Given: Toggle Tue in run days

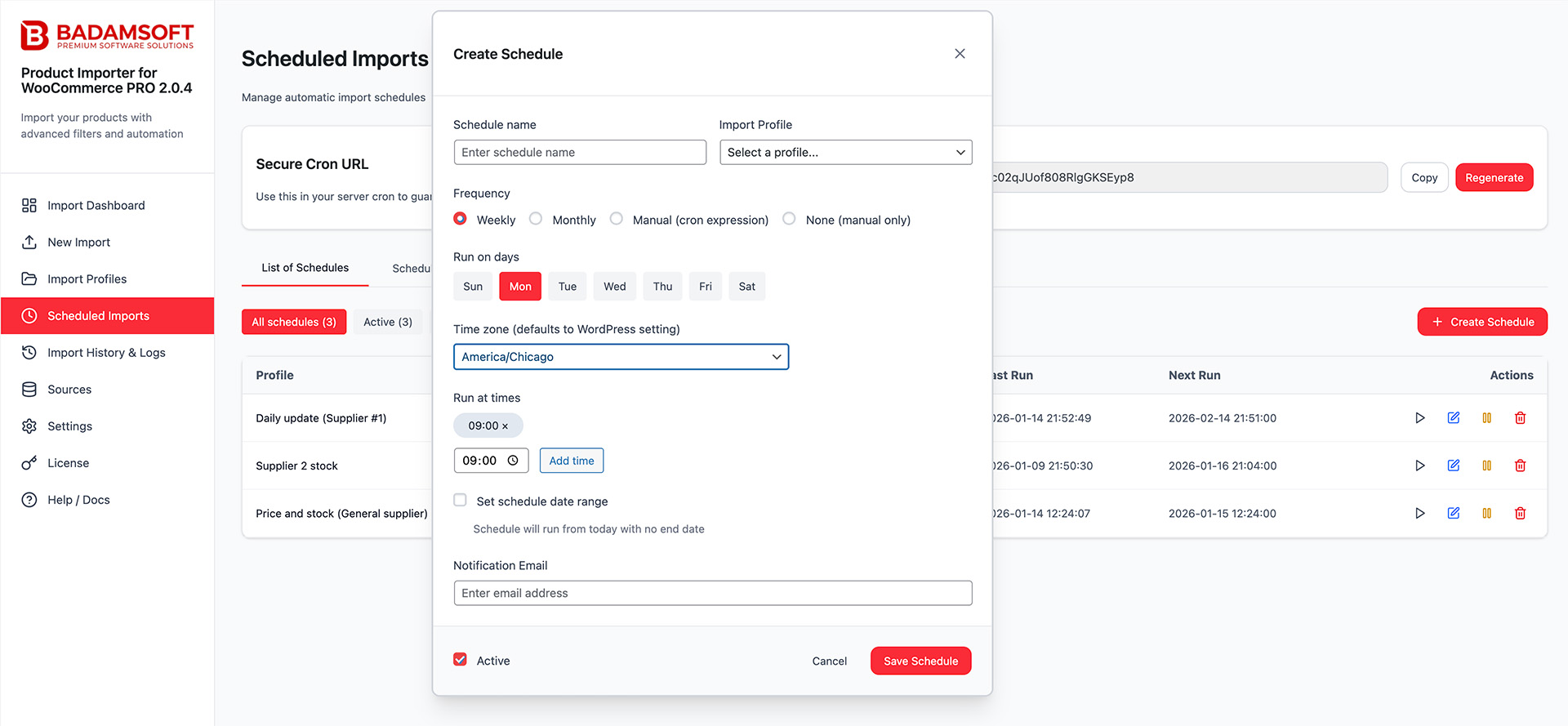Looking at the screenshot, I should tap(568, 287).
